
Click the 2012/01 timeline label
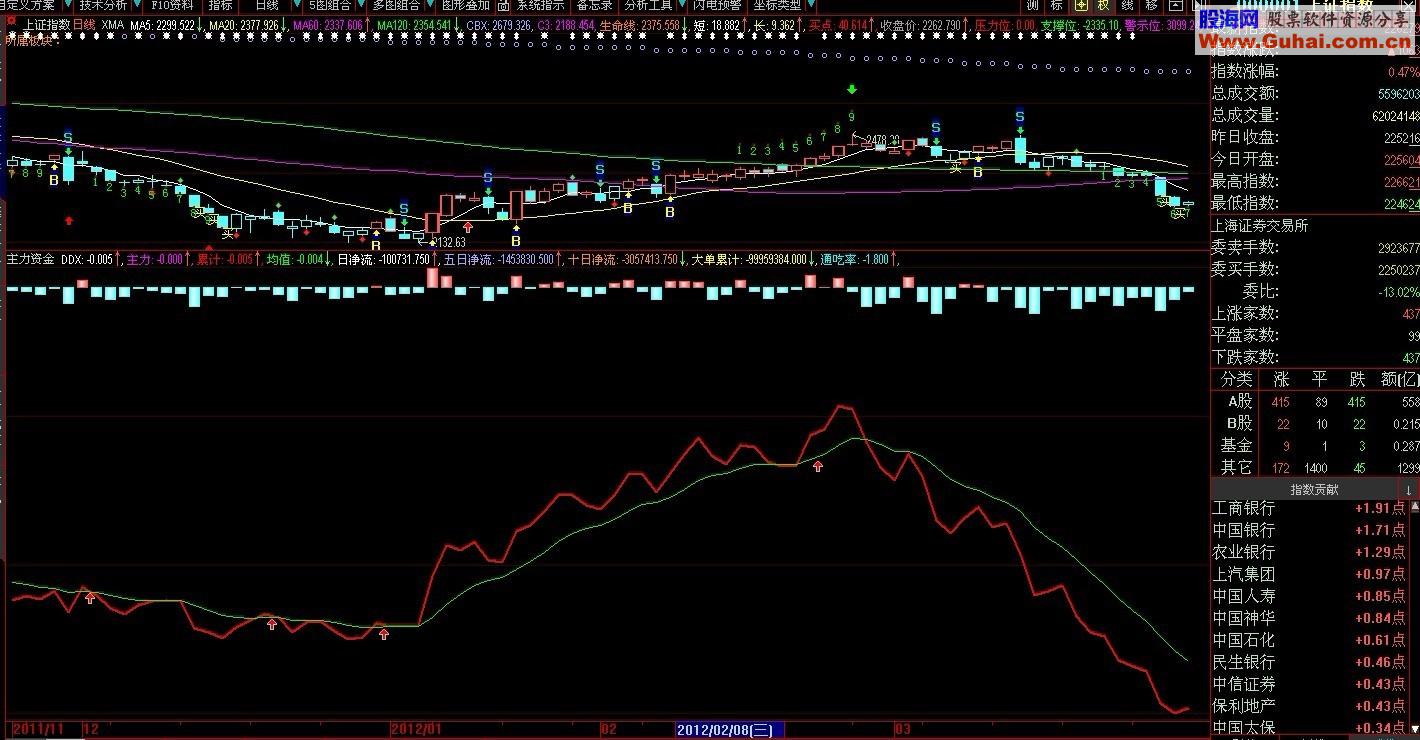(x=415, y=730)
